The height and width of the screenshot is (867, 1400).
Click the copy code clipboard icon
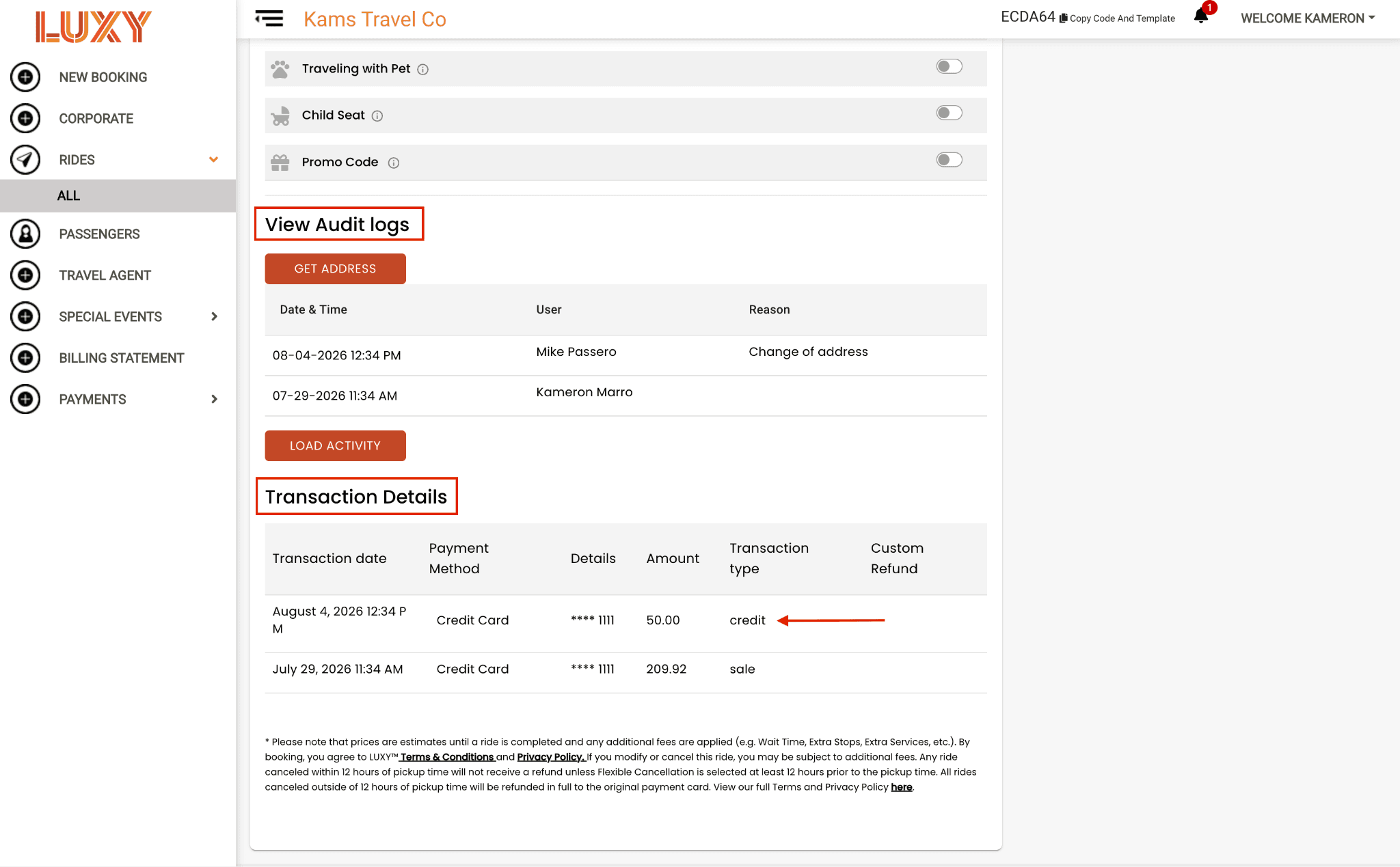tap(1063, 18)
